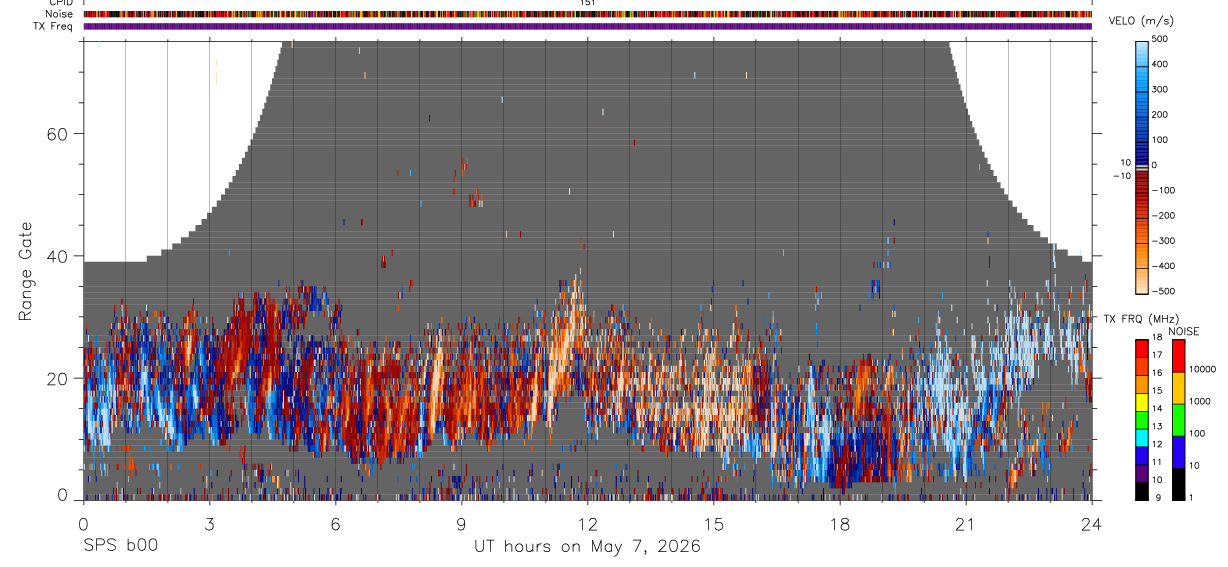Click the 3 hour tick label on time axis
Screen dimensions: 1228x567
pos(209,523)
